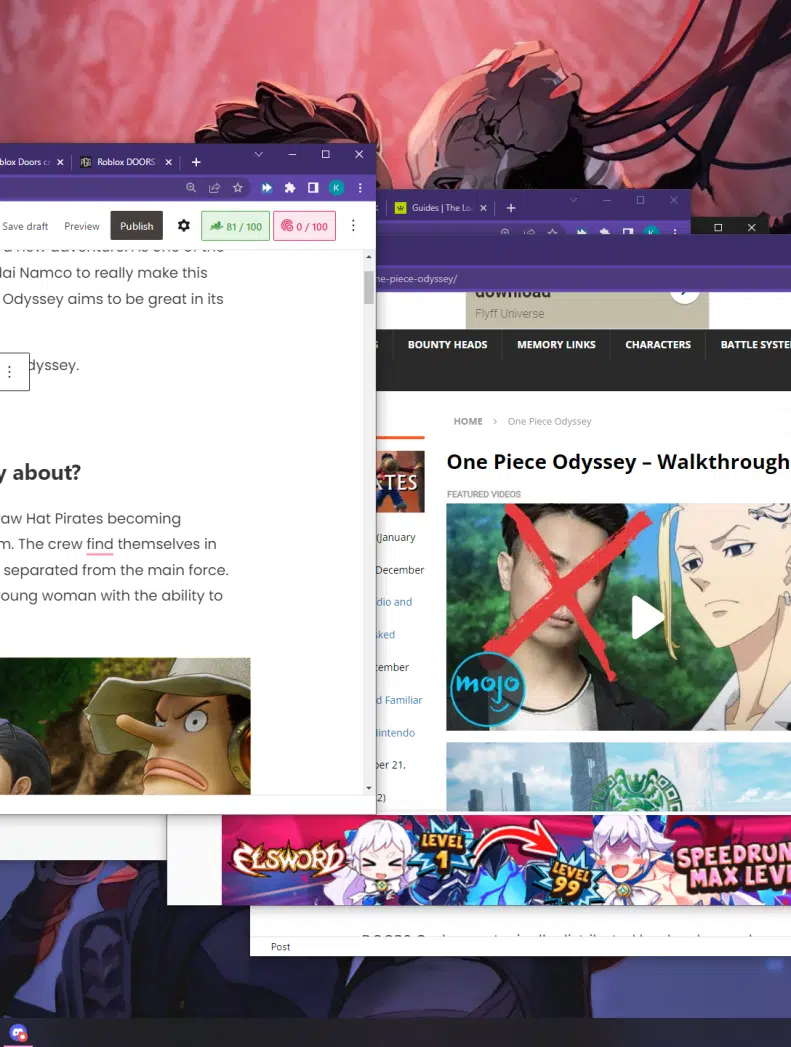Bookmark this page with the star in front window
The image size is (791, 1047).
click(x=238, y=188)
